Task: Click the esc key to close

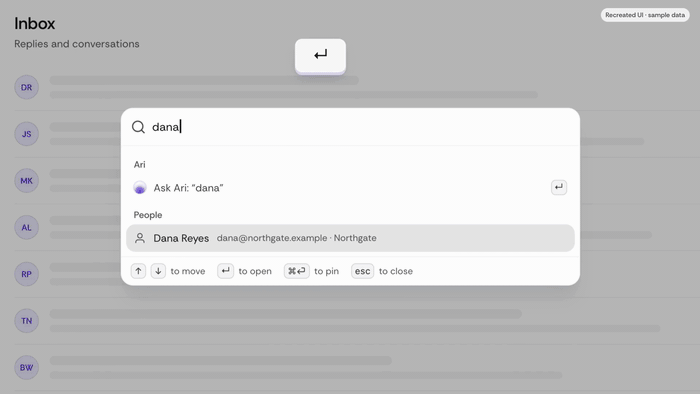Action: pos(362,271)
